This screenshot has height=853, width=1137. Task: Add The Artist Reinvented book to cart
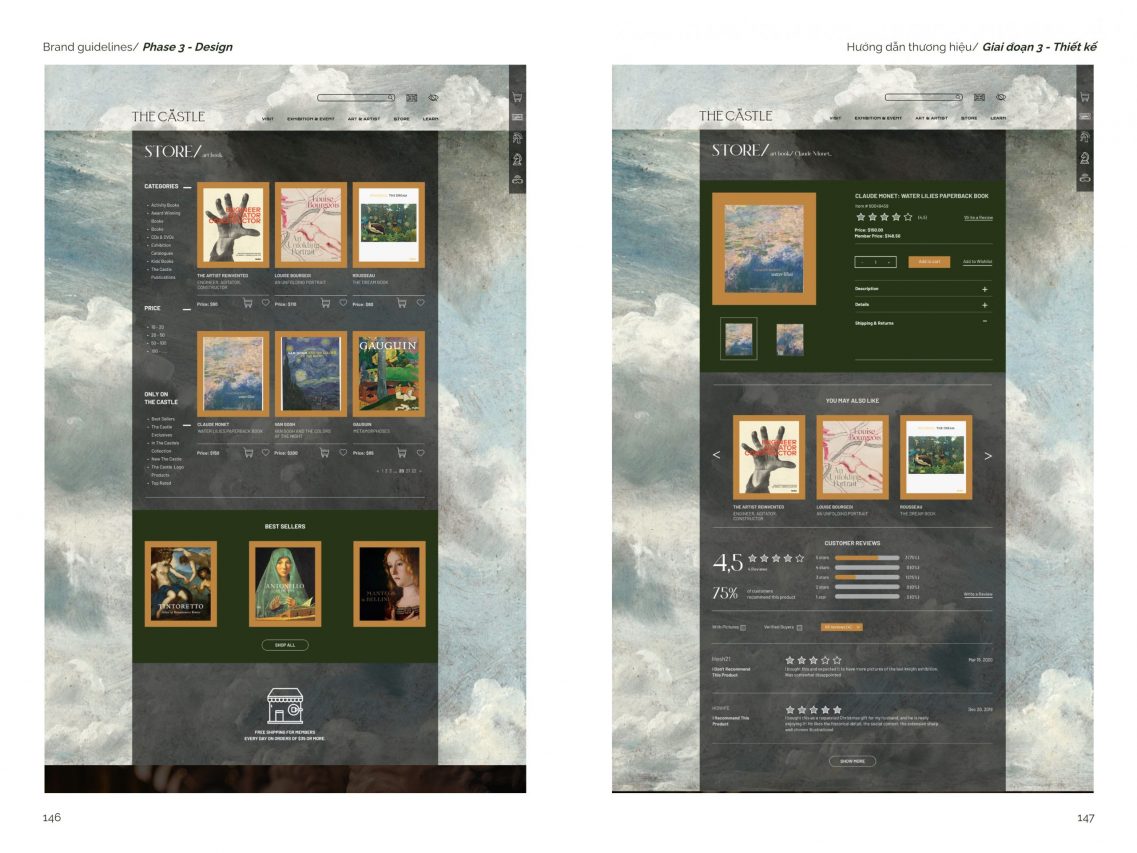[x=248, y=303]
